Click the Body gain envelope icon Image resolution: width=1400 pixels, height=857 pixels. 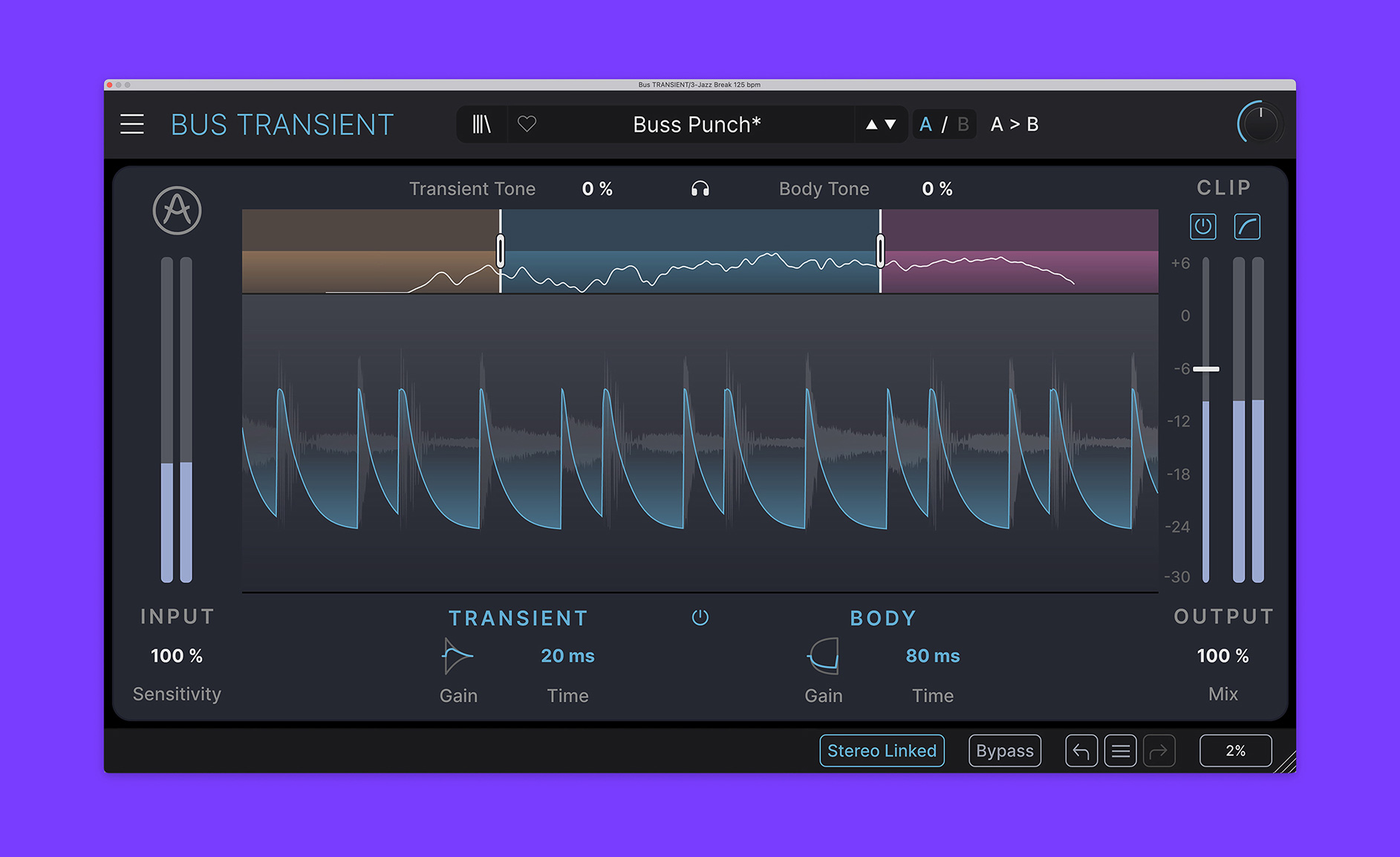(821, 656)
